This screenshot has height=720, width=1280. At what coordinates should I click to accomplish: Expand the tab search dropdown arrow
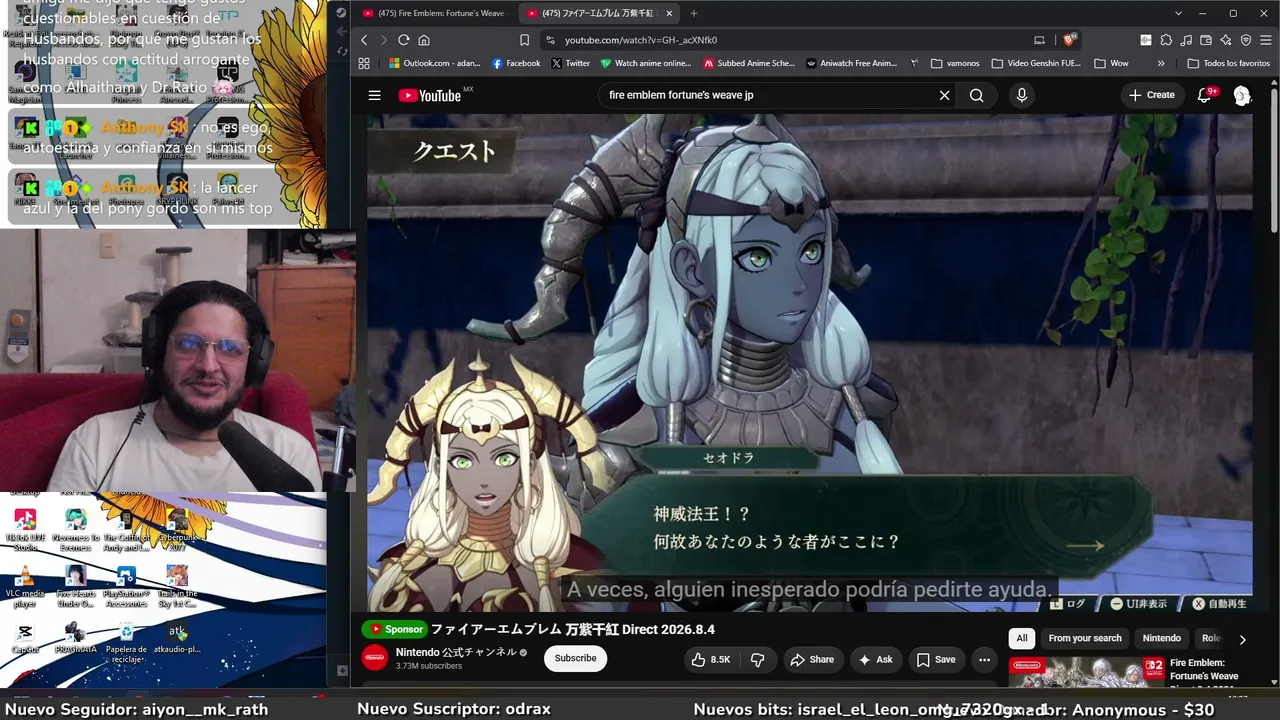1179,13
